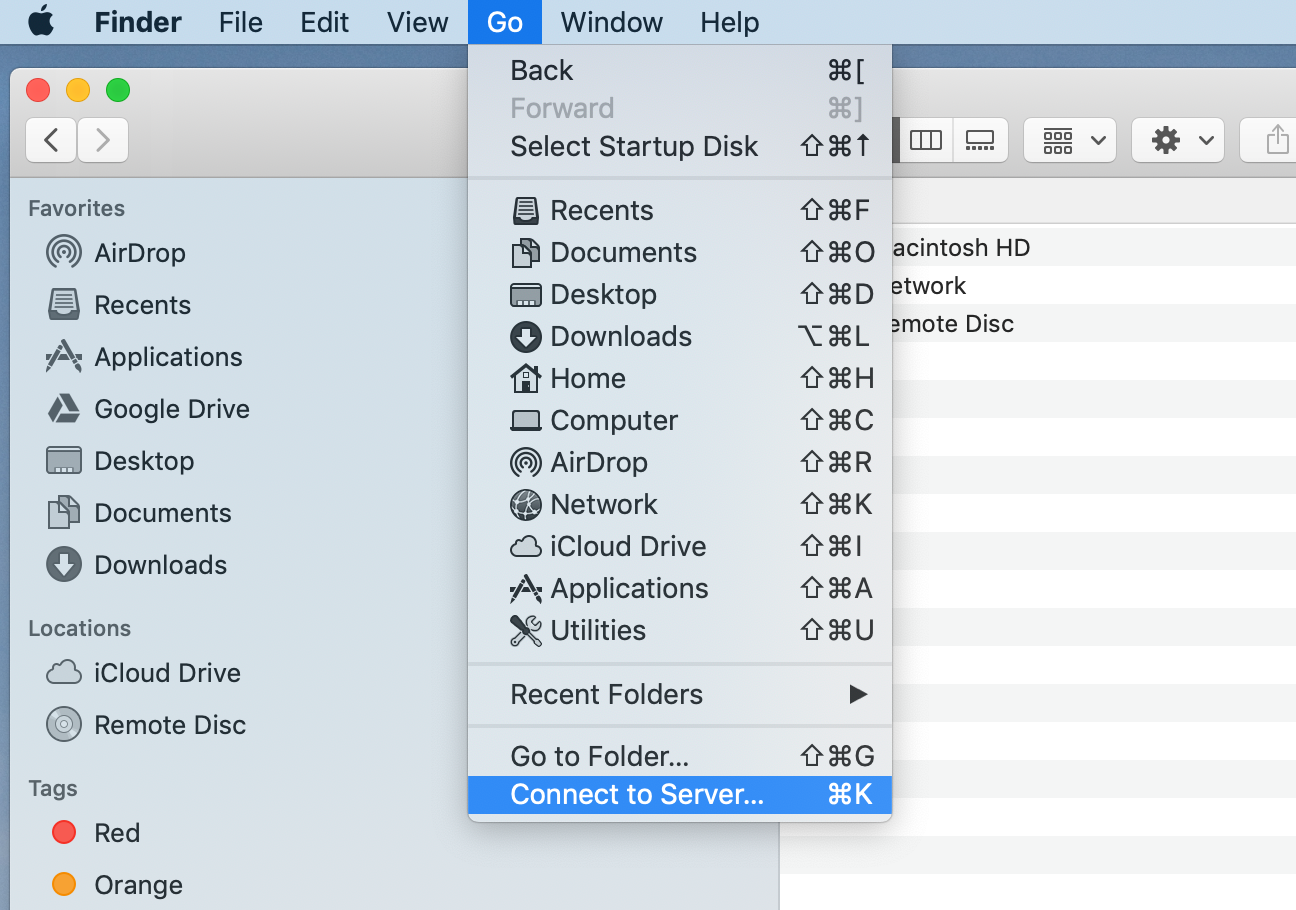Click the Network globe icon in the Go menu

[526, 504]
